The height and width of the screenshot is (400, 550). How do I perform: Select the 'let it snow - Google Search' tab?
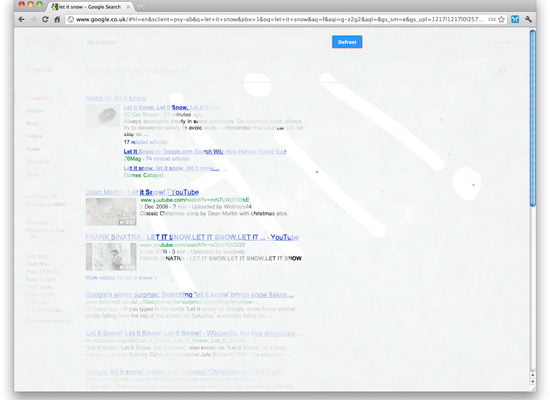tap(90, 7)
